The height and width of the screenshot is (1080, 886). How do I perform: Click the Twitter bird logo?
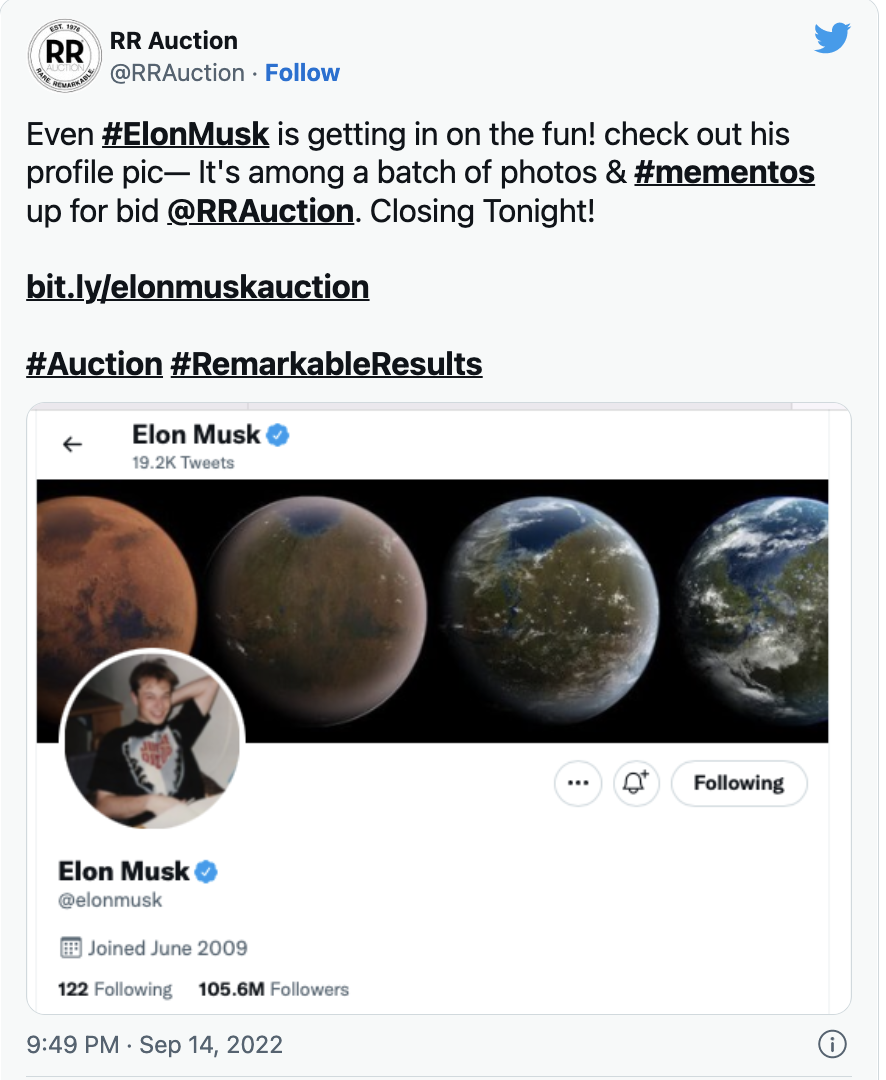click(x=831, y=39)
